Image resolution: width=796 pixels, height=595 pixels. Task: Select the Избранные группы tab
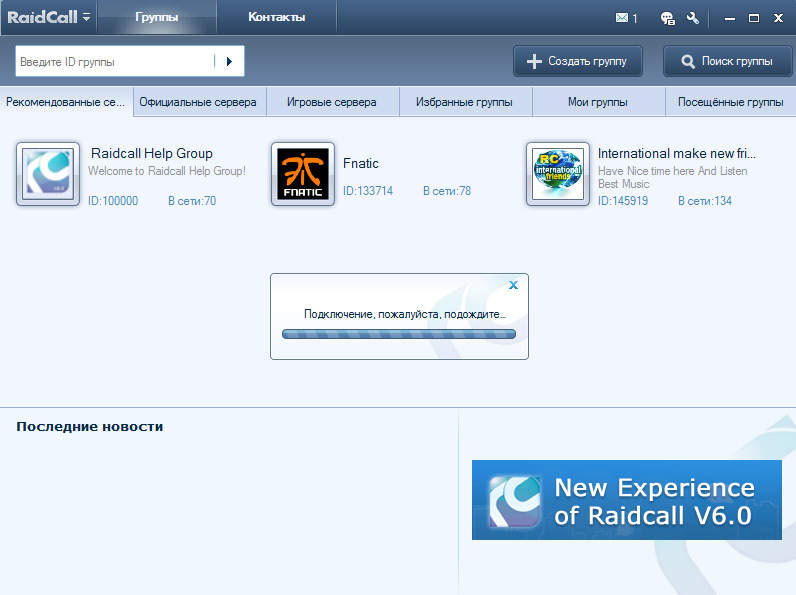pyautogui.click(x=466, y=102)
